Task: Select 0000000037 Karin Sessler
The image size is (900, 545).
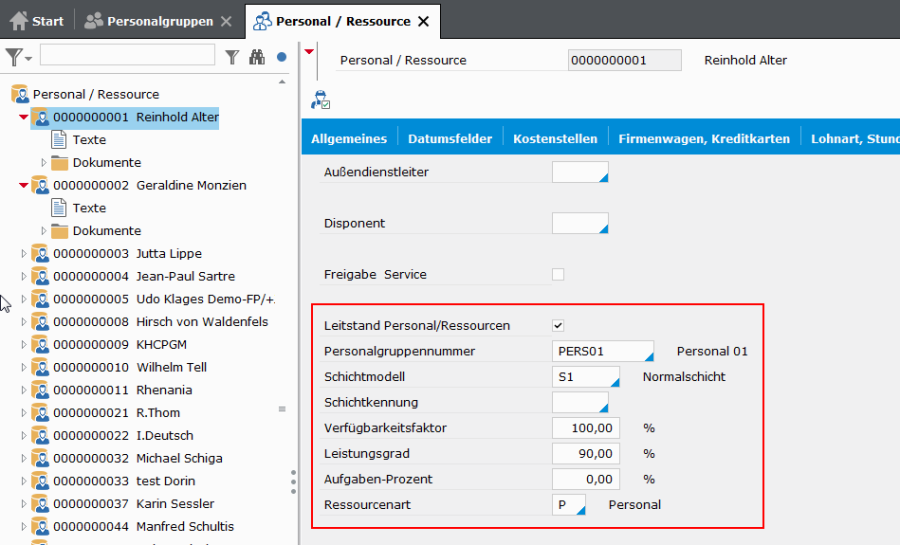Action: click(134, 503)
